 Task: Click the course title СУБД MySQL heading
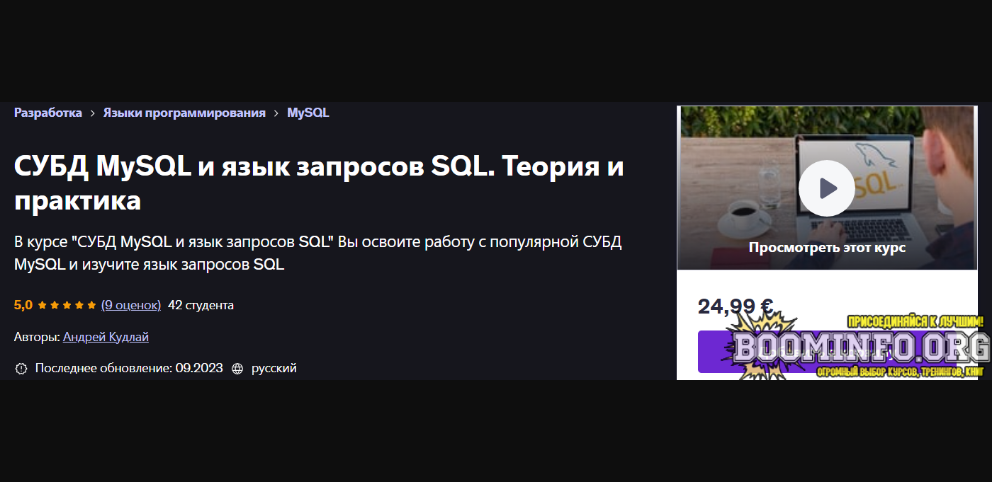tap(319, 183)
